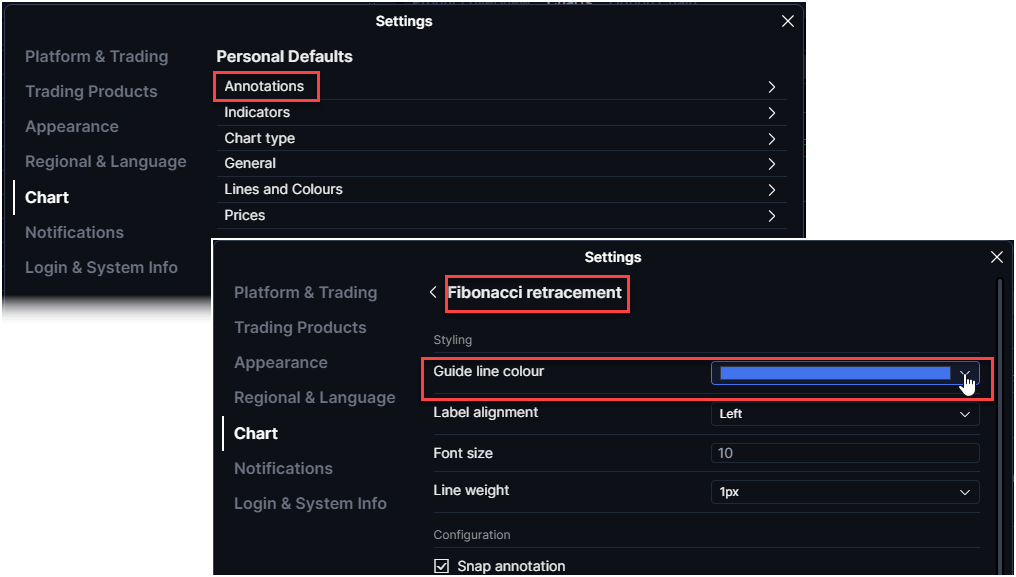Click the Font size input field

tap(845, 452)
